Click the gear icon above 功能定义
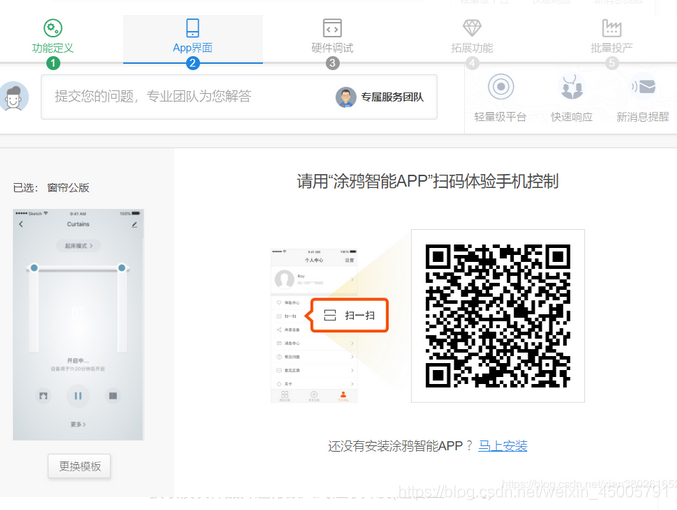This screenshot has width=677, height=510. click(x=53, y=28)
